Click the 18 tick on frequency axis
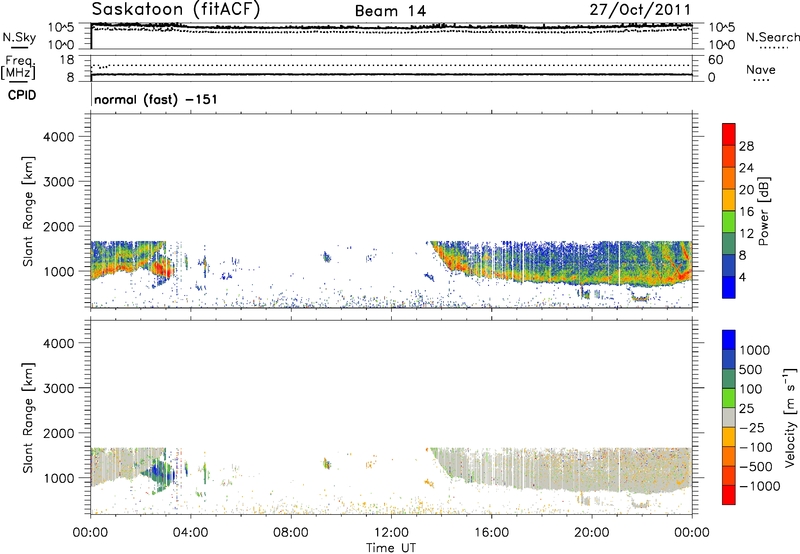This screenshot has width=800, height=554. [x=67, y=60]
